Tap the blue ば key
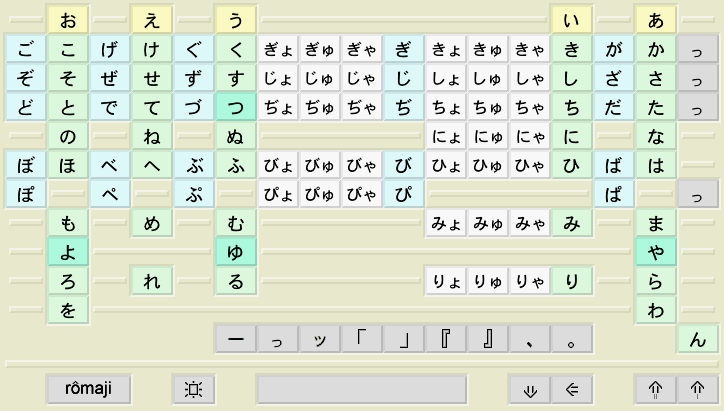 pyautogui.click(x=614, y=165)
